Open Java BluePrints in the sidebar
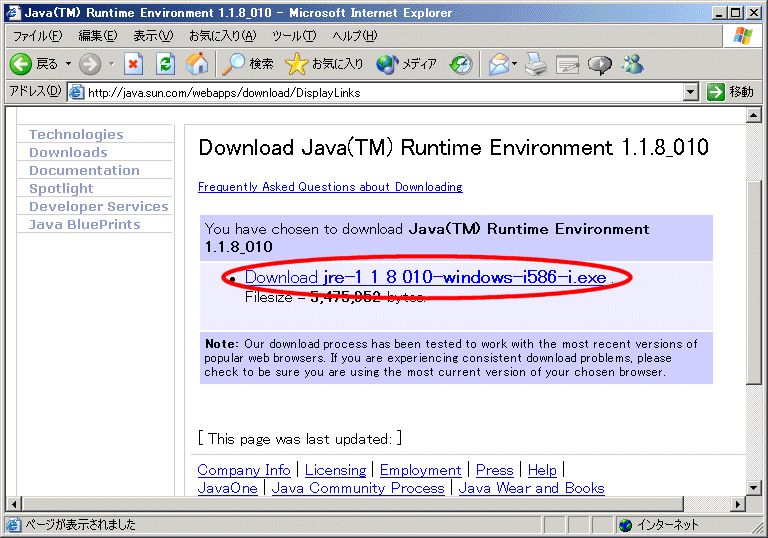 [84, 224]
